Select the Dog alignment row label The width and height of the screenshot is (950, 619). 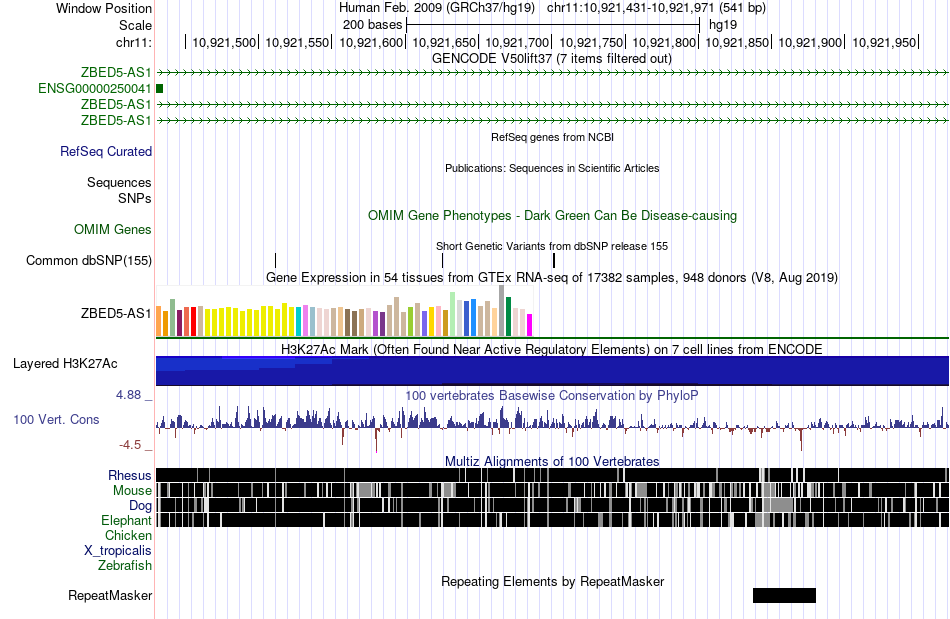pos(140,506)
